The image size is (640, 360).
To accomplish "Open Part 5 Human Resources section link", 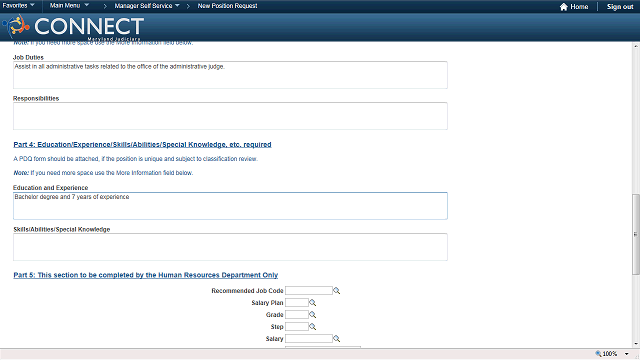I will coord(146,275).
